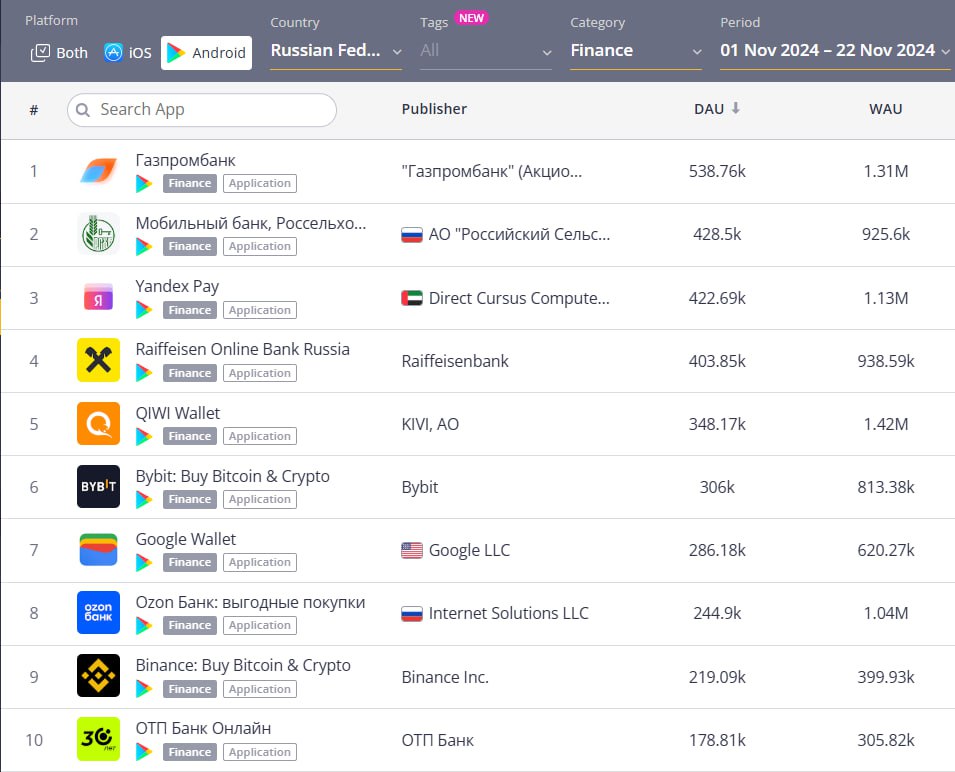
Task: Click Russian flag next to АО Российский Сельс
Action: tap(412, 234)
